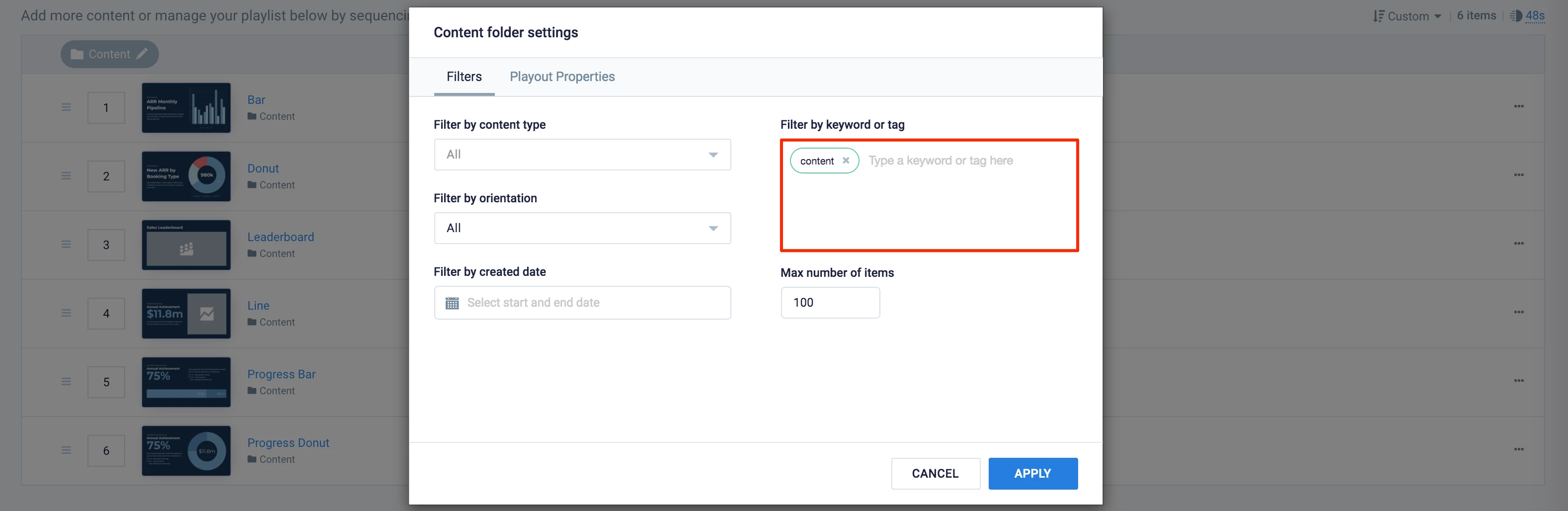Cancel the content folder settings dialog
Image resolution: width=1568 pixels, height=511 pixels.
click(935, 473)
